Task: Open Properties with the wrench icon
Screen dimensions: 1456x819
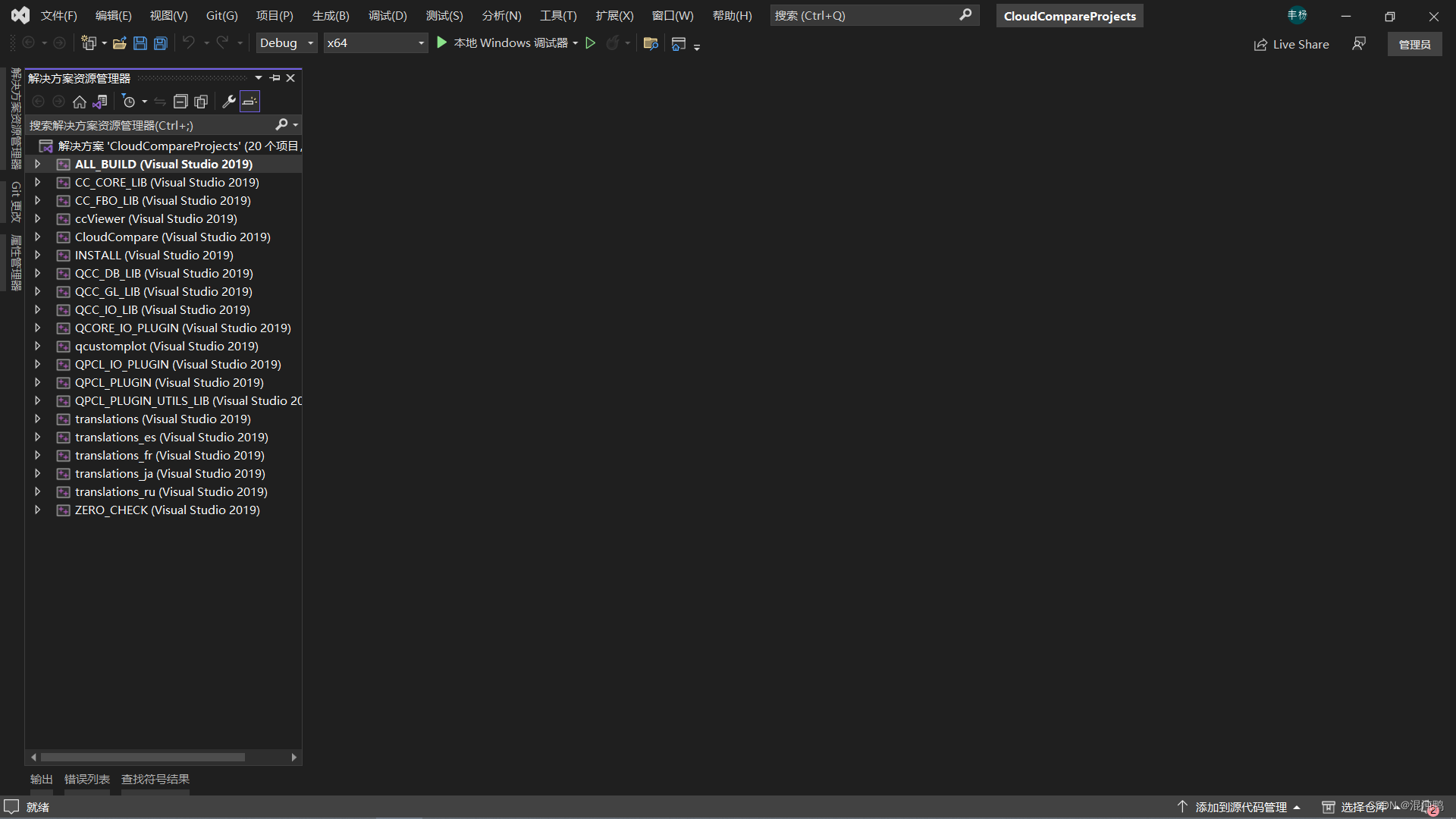Action: 228,102
